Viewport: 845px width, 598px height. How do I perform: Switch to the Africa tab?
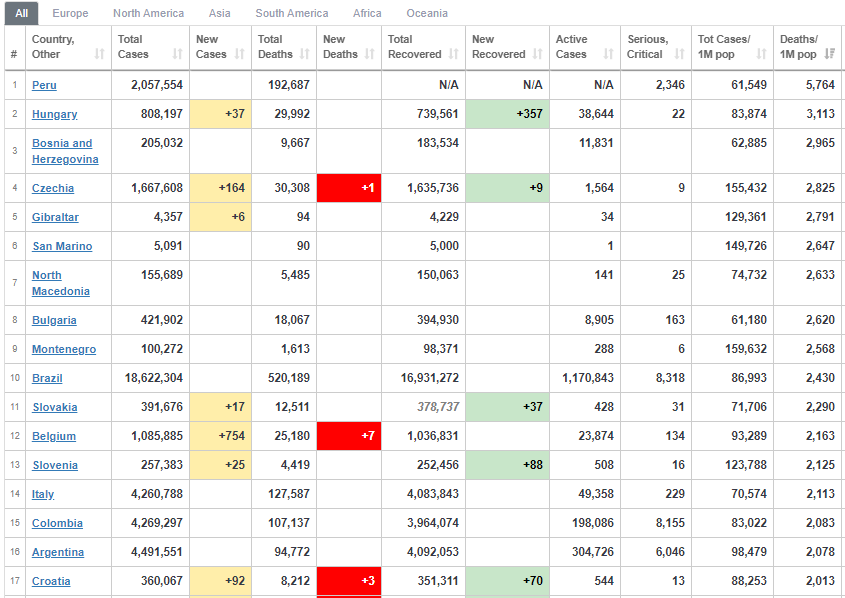point(367,13)
